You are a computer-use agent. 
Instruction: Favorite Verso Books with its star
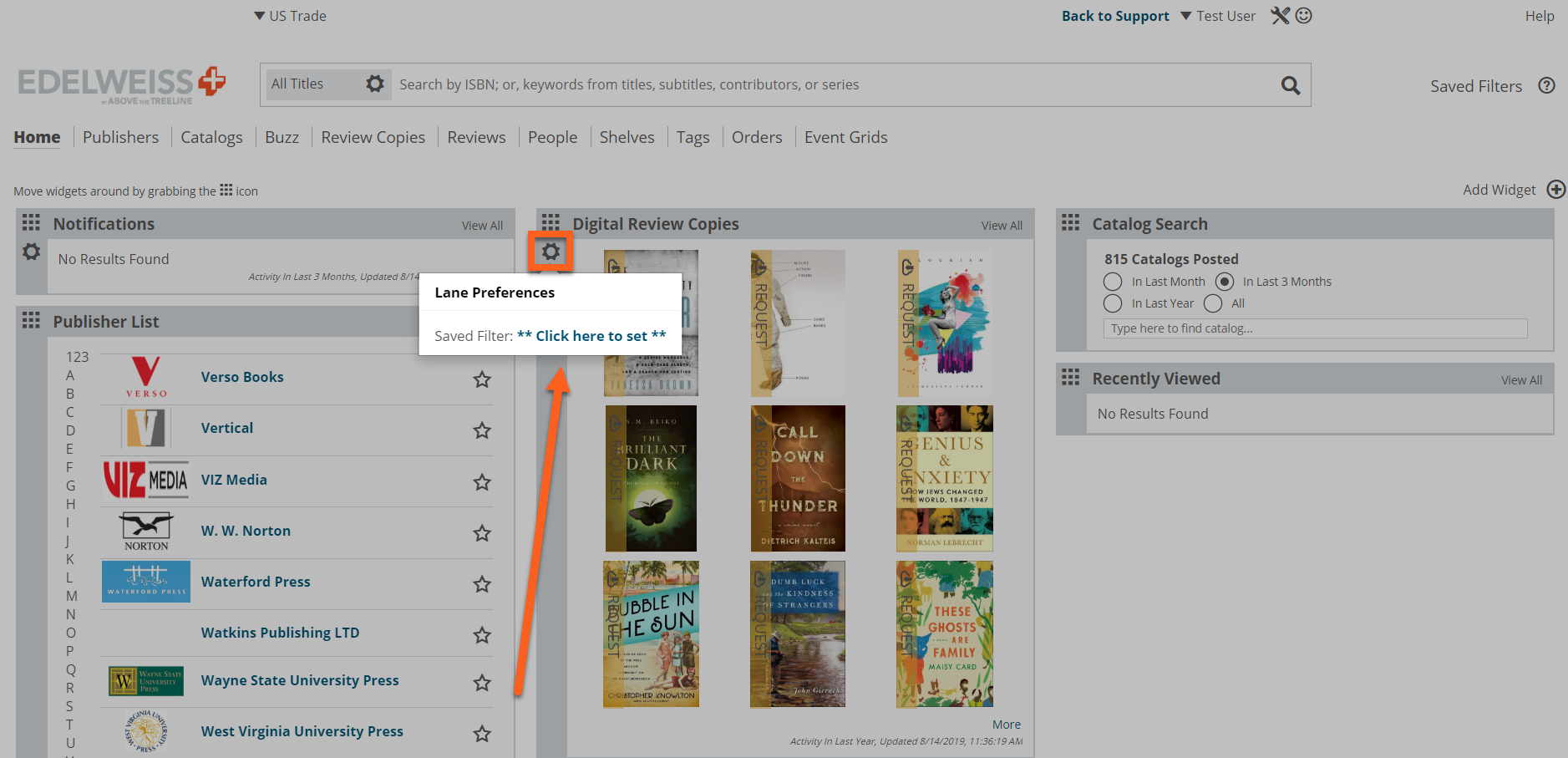[482, 379]
